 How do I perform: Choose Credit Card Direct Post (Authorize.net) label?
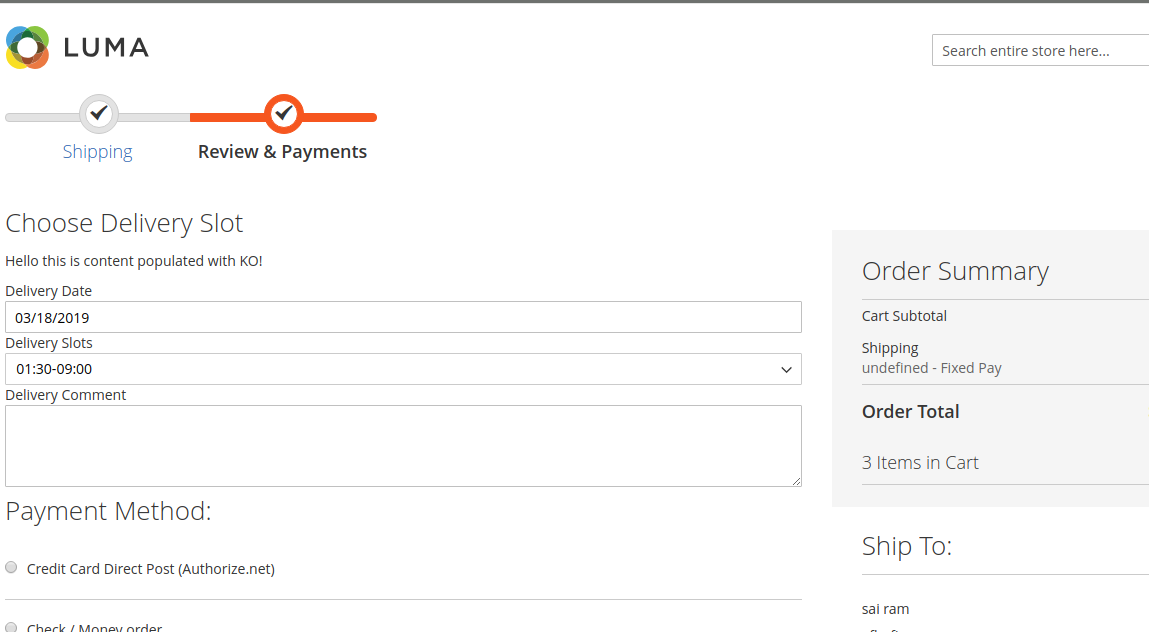pos(151,569)
